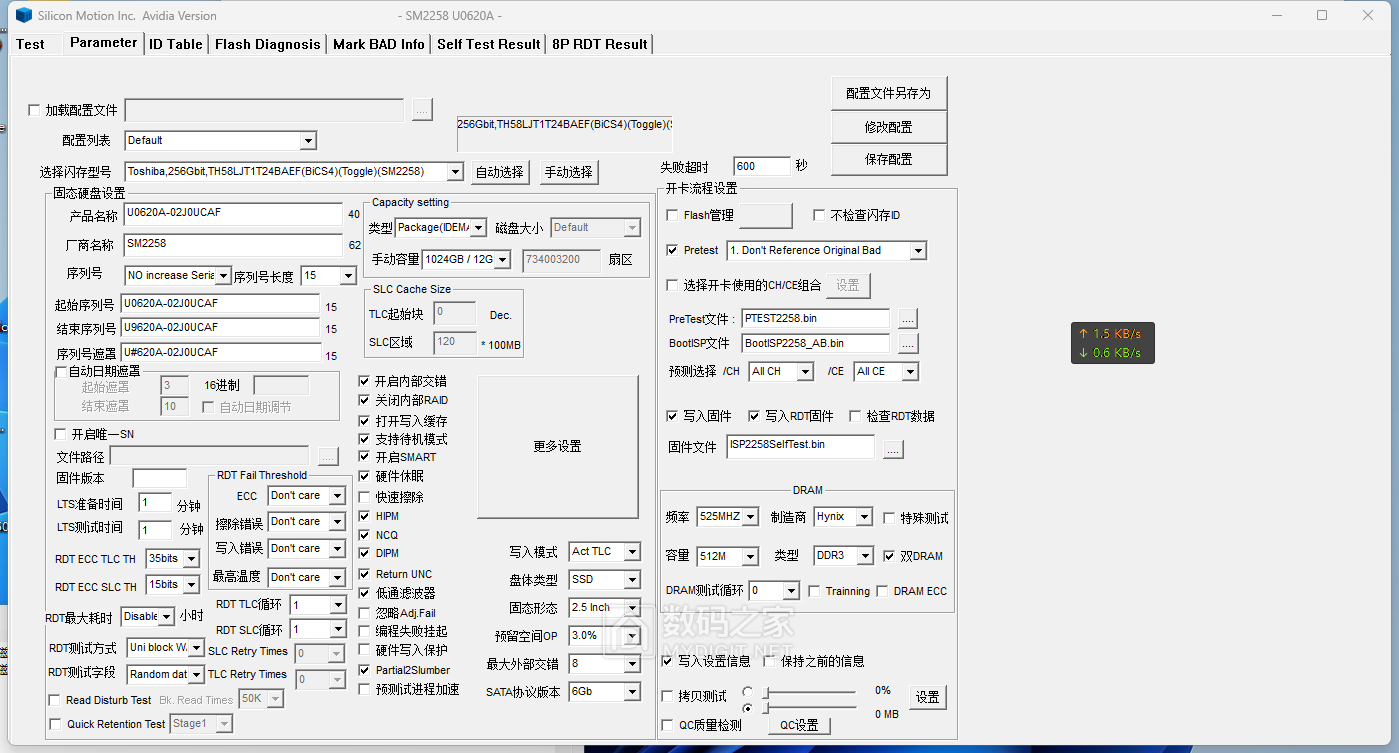
Task: Click browse button next to BootISP文件 field
Action: (x=907, y=344)
